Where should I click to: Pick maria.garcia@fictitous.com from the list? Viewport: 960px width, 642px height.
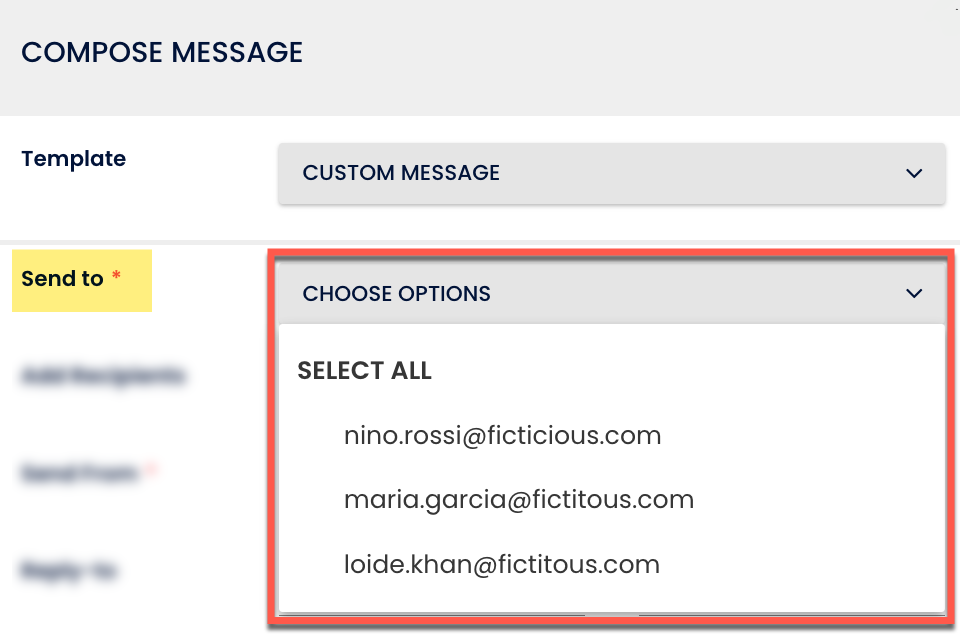tap(518, 500)
